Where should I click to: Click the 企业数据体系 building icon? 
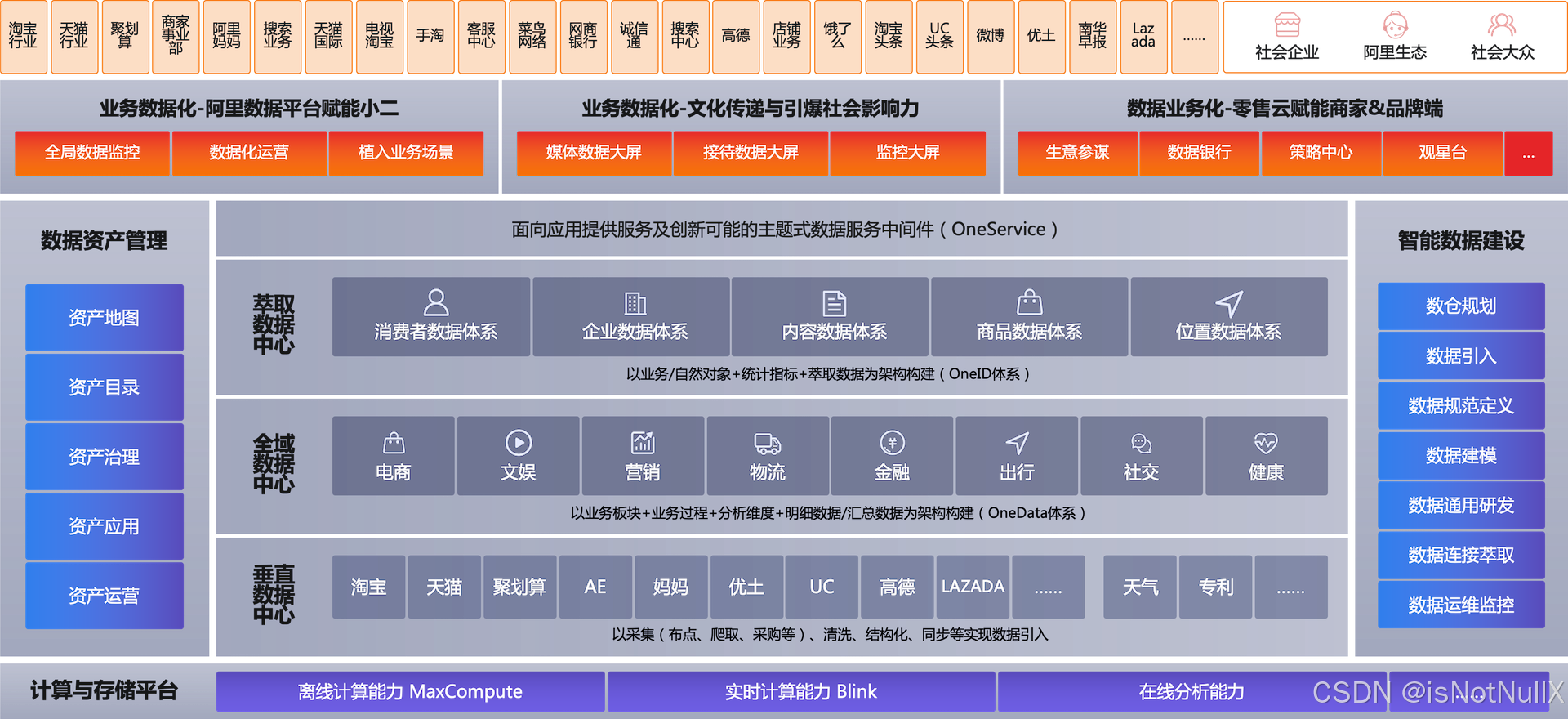[x=635, y=303]
